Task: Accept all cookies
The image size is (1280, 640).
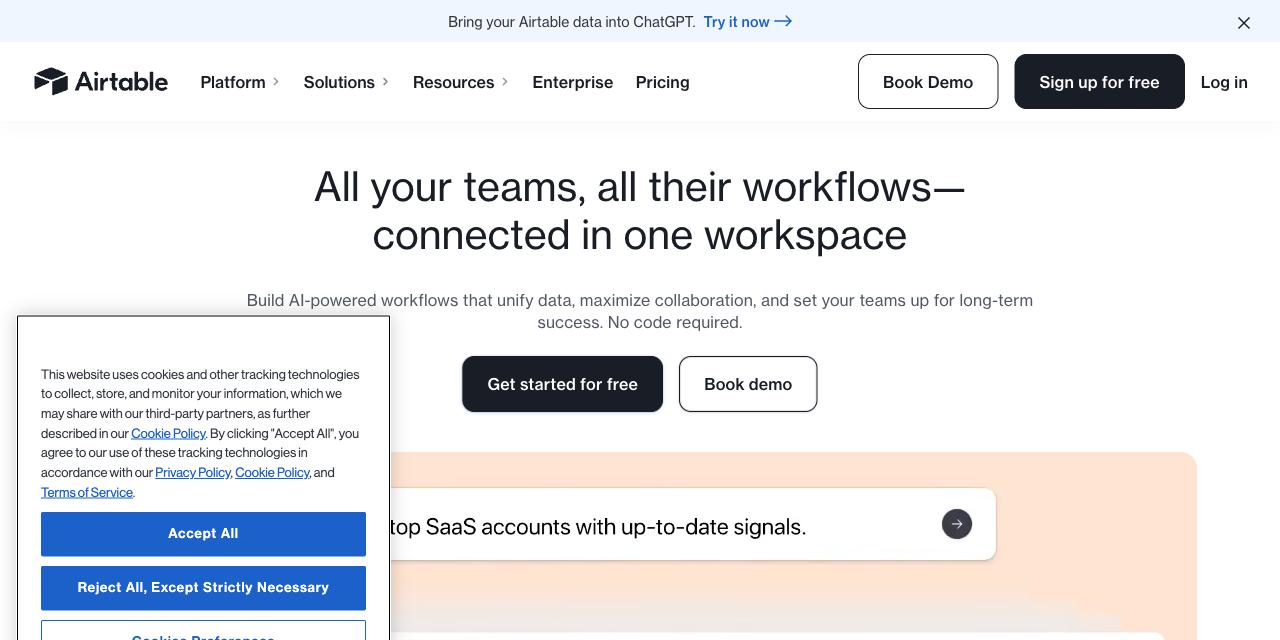Action: (203, 534)
